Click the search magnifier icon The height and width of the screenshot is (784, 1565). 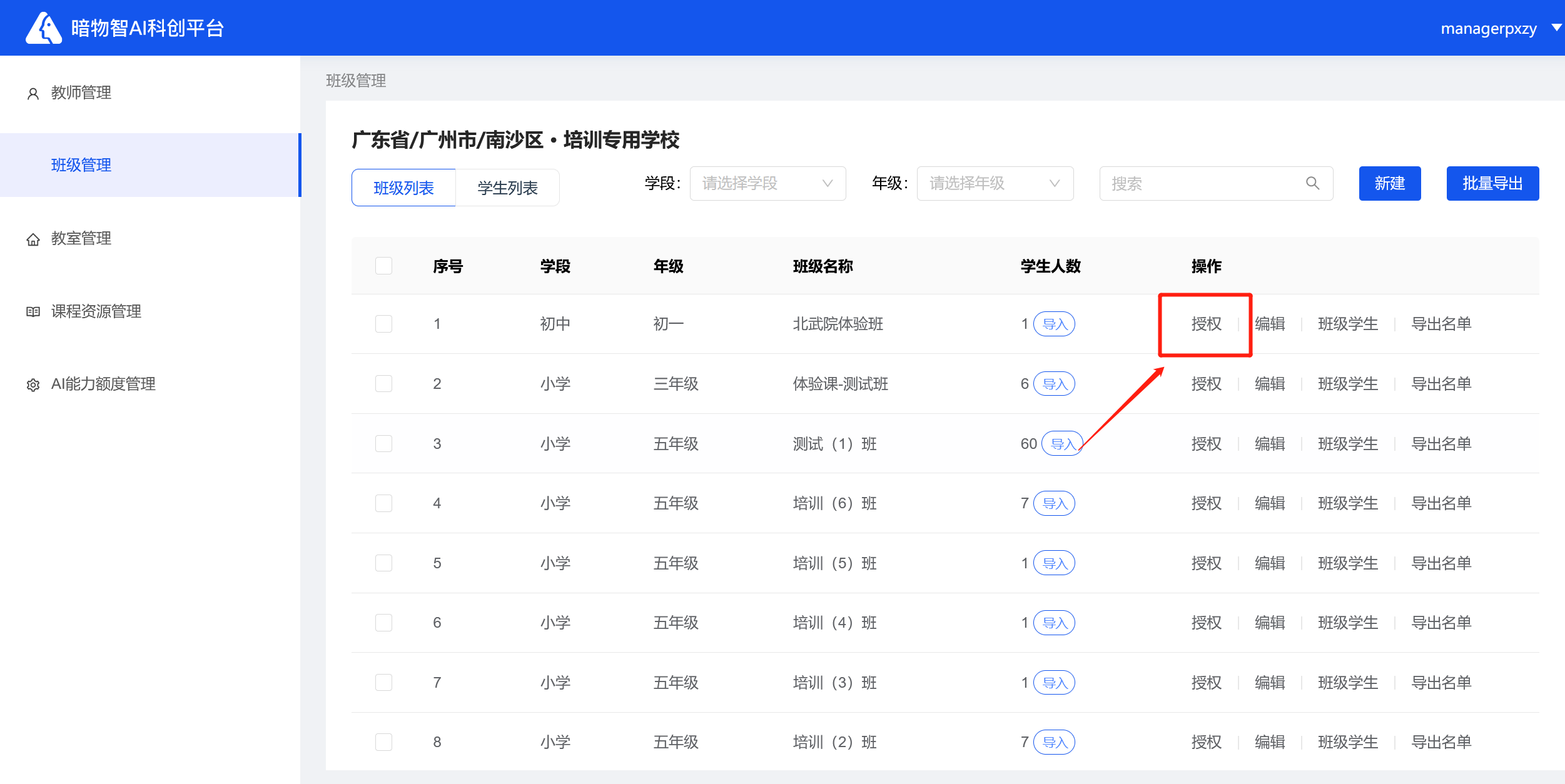click(x=1312, y=183)
